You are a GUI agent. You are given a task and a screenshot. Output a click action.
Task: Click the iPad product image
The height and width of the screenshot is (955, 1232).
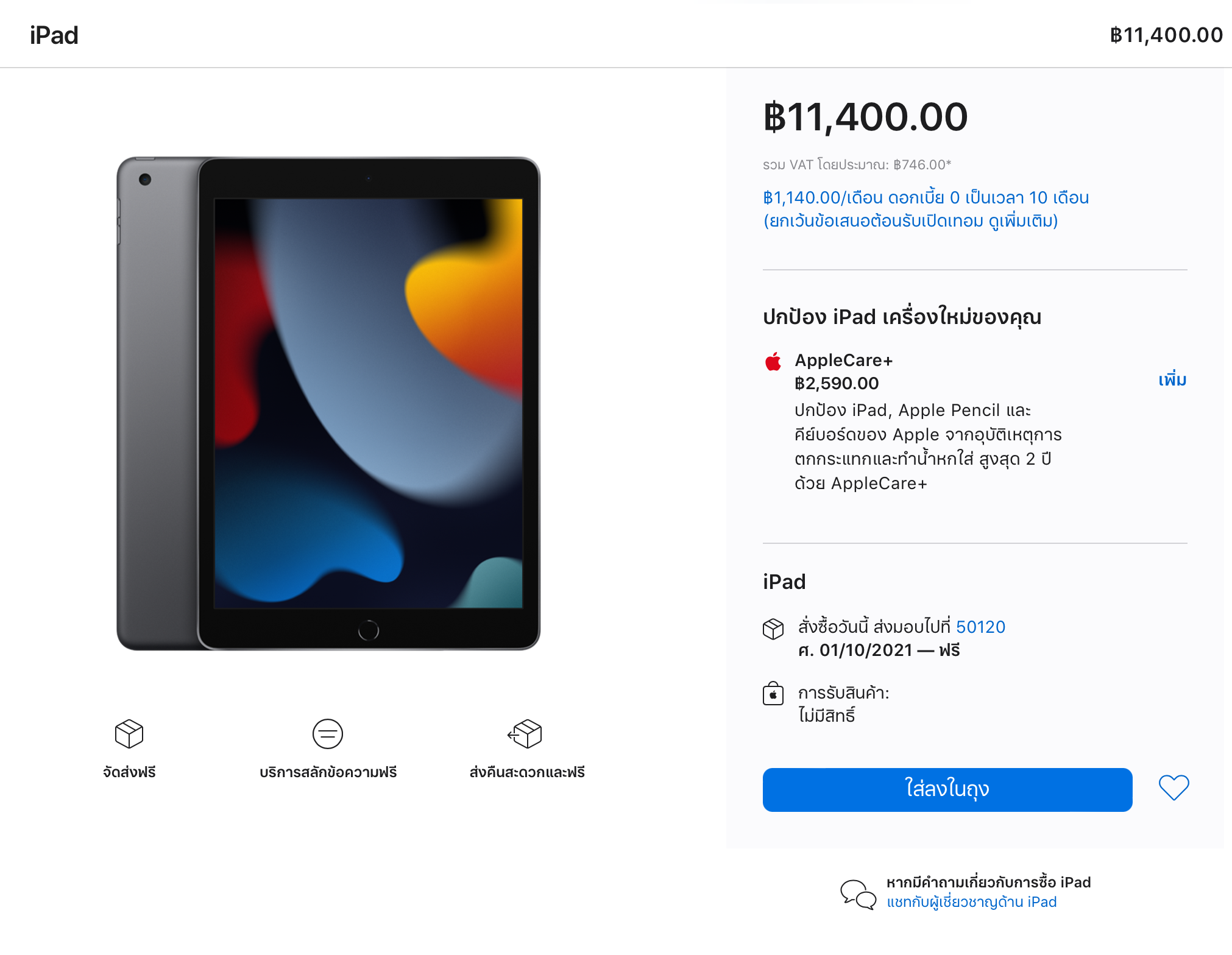pyautogui.click(x=328, y=403)
